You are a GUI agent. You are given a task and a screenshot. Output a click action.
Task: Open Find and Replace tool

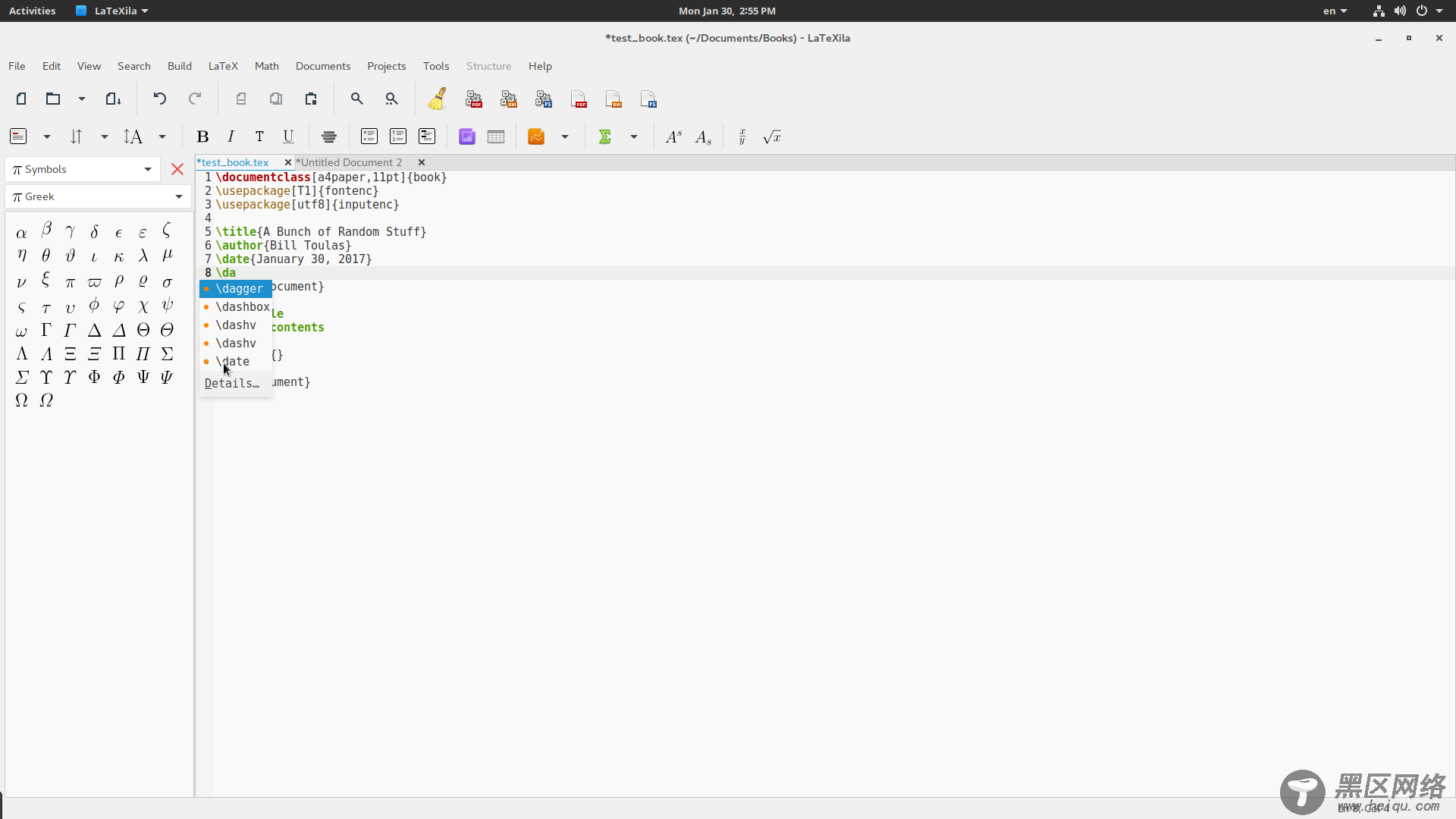pyautogui.click(x=391, y=99)
